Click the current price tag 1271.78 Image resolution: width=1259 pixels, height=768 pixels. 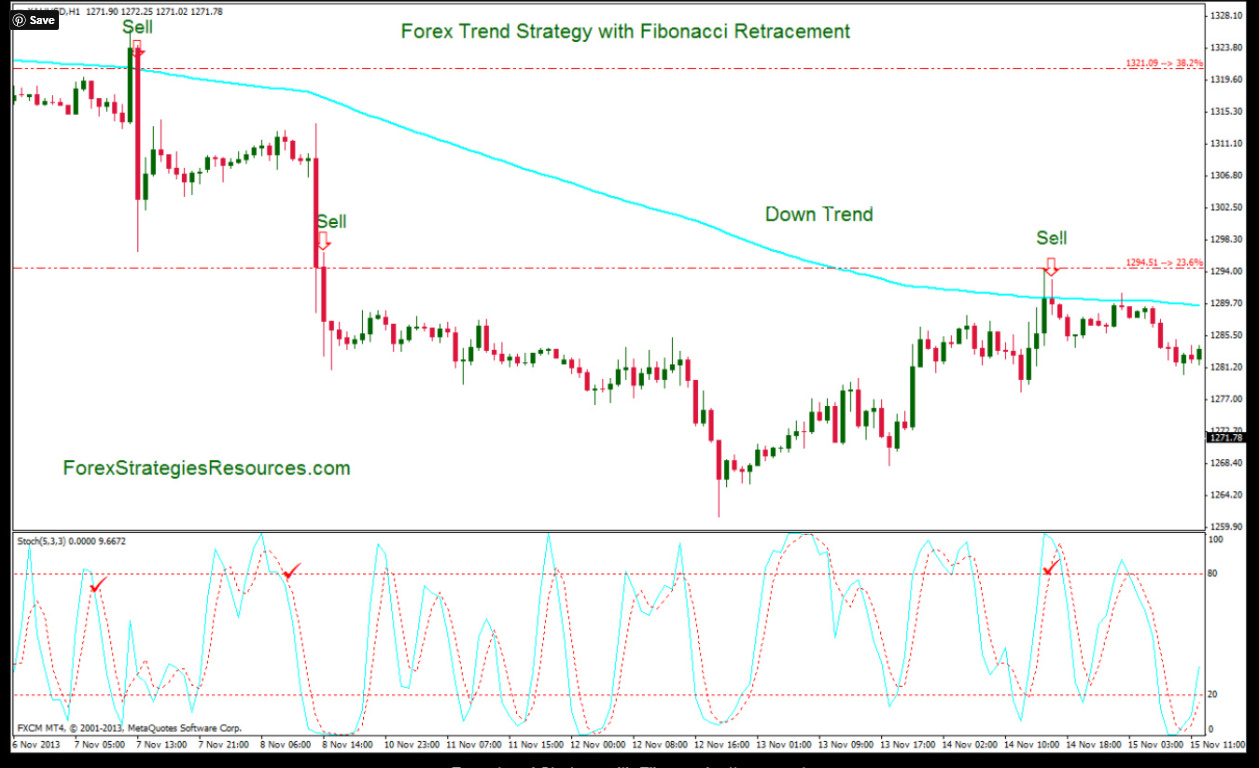(1225, 438)
